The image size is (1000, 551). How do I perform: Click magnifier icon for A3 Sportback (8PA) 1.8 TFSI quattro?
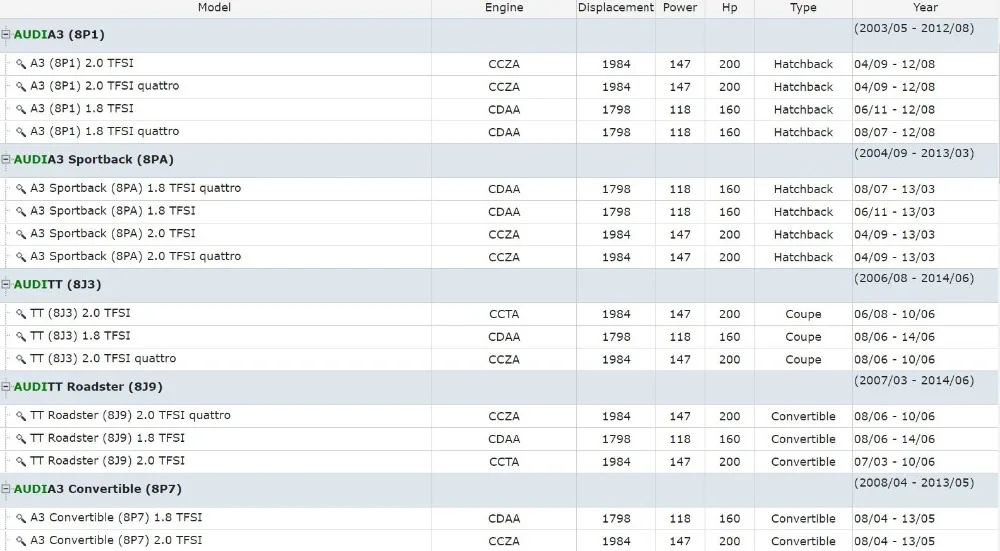click(x=21, y=189)
